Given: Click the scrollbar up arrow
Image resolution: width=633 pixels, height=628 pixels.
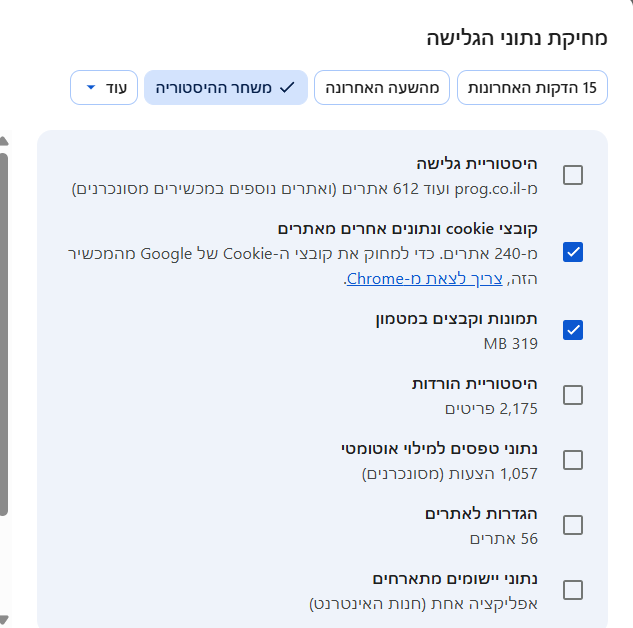Looking at the screenshot, I should click(x=4, y=141).
